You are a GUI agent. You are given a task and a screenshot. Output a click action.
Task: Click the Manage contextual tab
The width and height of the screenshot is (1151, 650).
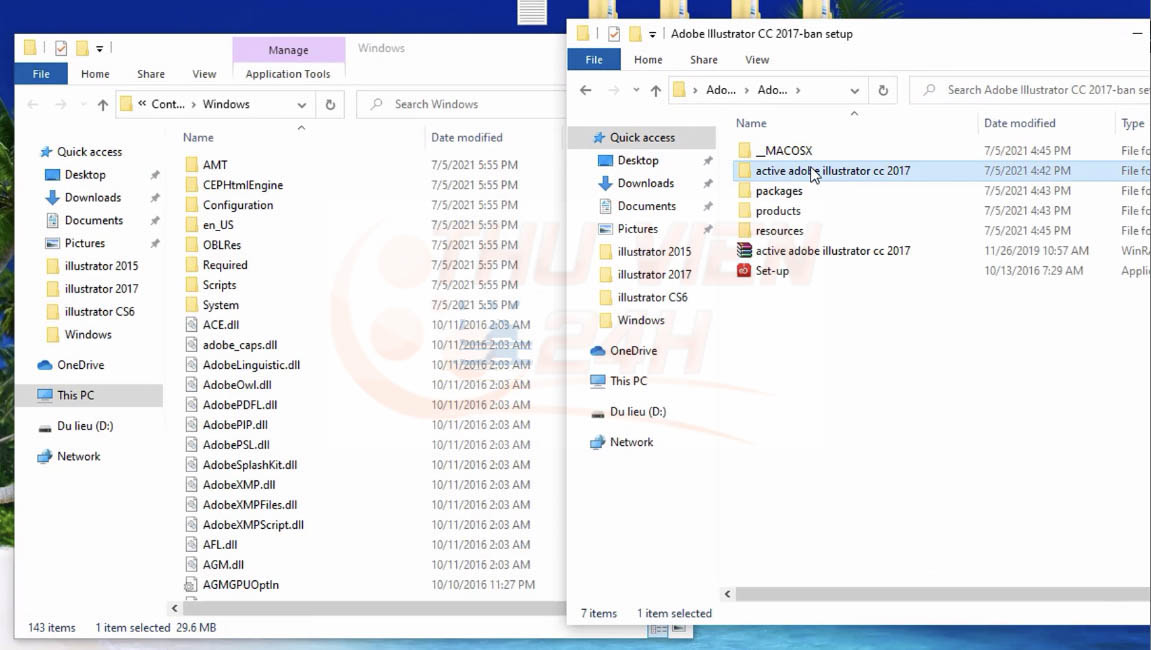[x=288, y=50]
